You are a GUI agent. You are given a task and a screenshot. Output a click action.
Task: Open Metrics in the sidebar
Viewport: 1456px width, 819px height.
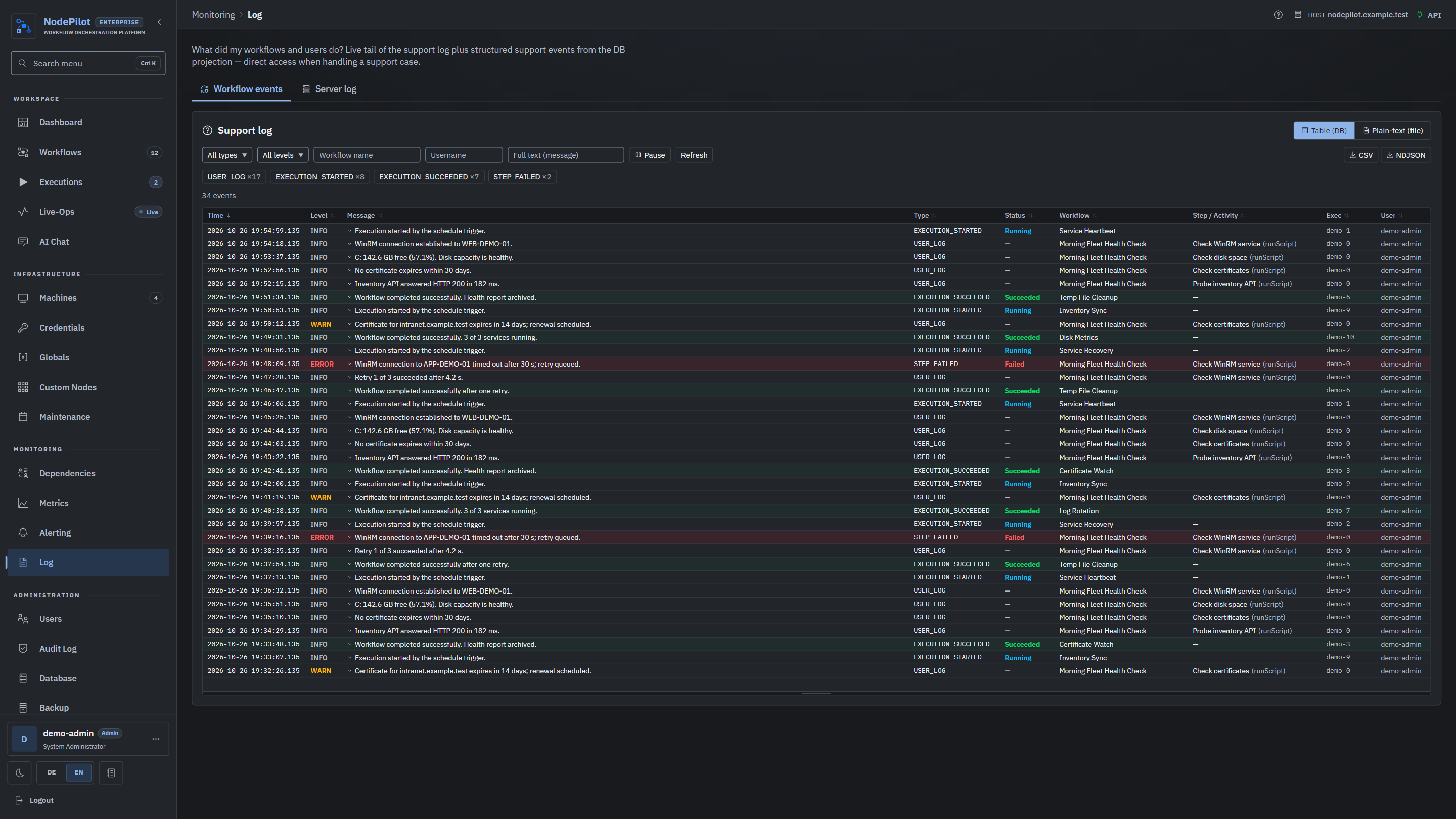88,503
